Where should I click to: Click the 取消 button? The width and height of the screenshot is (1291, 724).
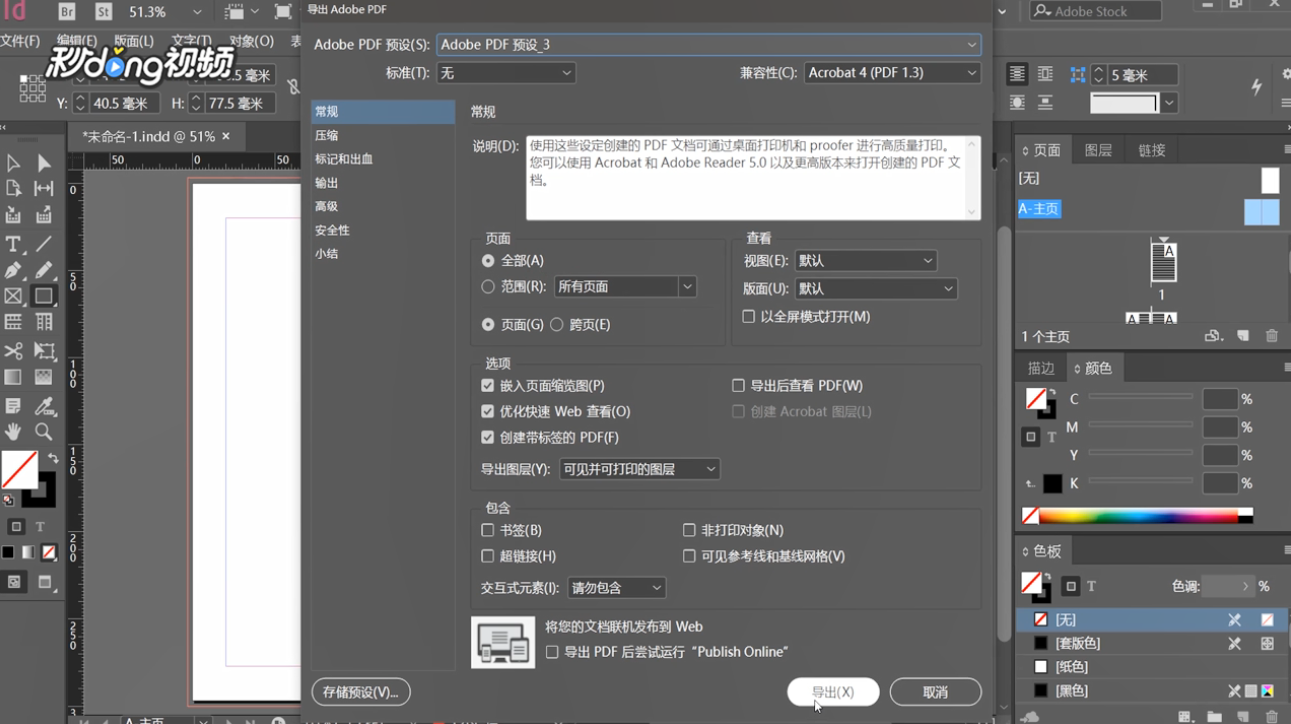(935, 692)
